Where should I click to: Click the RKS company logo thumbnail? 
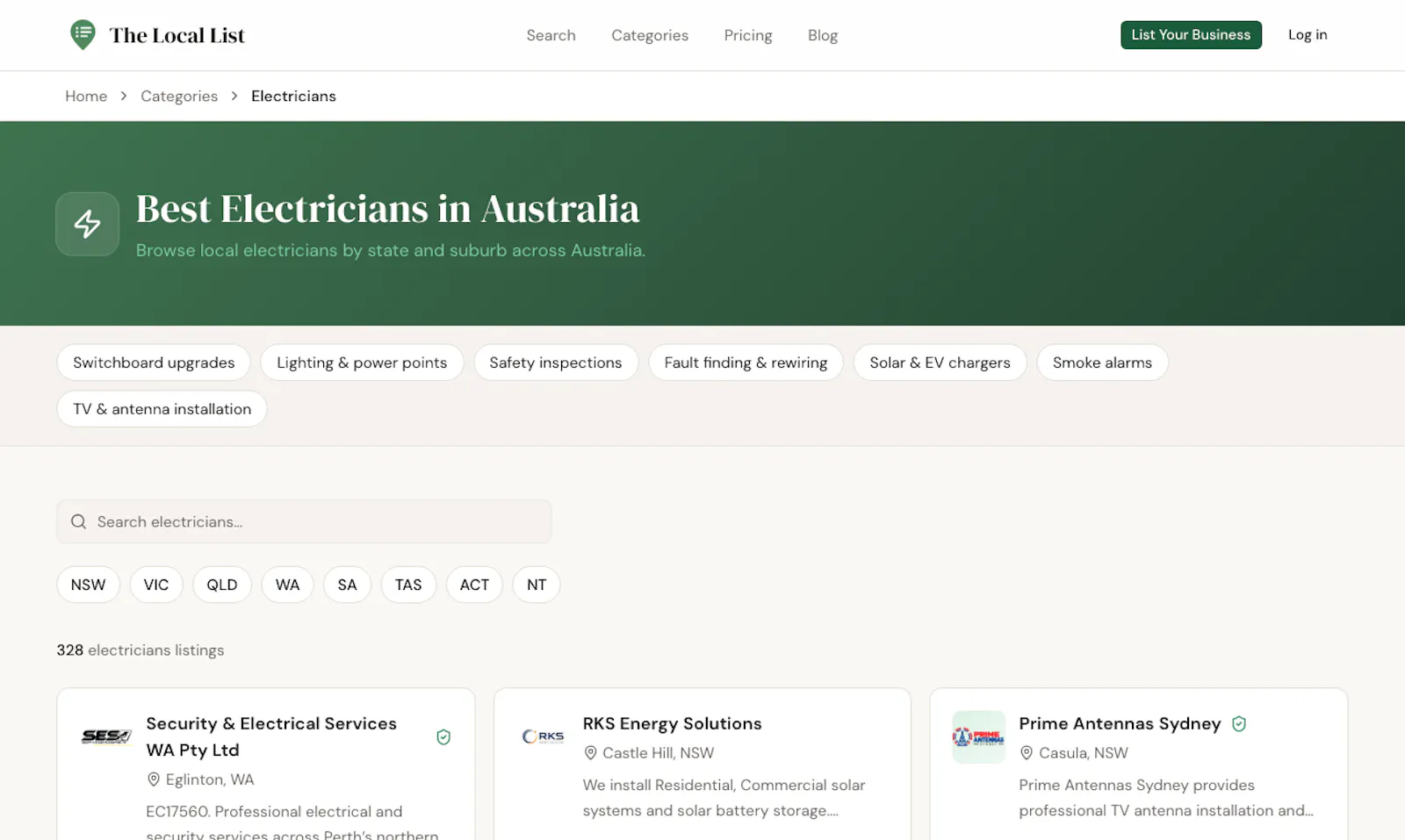(x=543, y=736)
